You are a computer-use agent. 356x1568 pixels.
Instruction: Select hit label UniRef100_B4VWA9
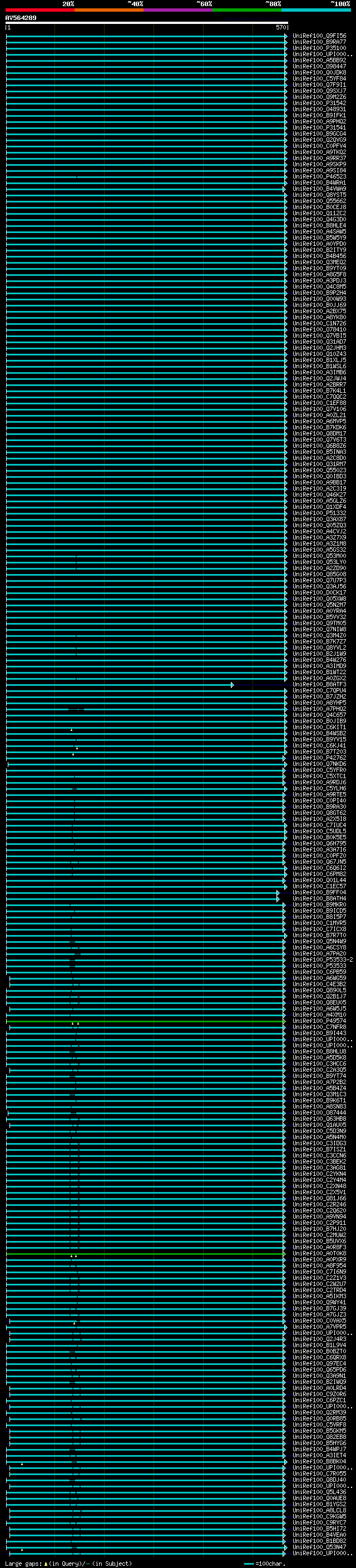tap(319, 189)
